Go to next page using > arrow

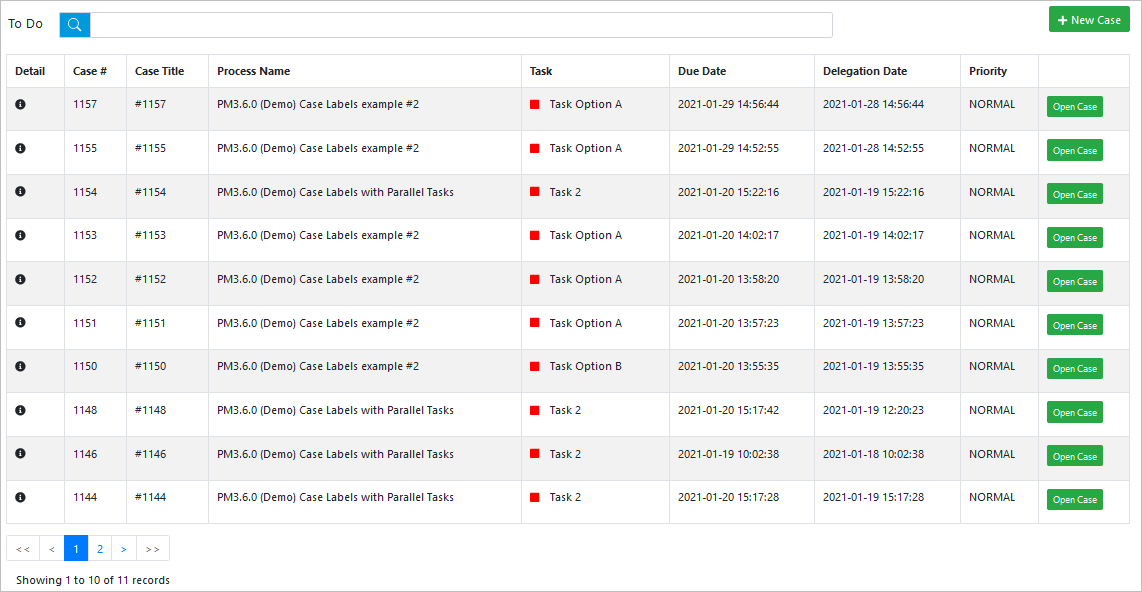coord(123,548)
